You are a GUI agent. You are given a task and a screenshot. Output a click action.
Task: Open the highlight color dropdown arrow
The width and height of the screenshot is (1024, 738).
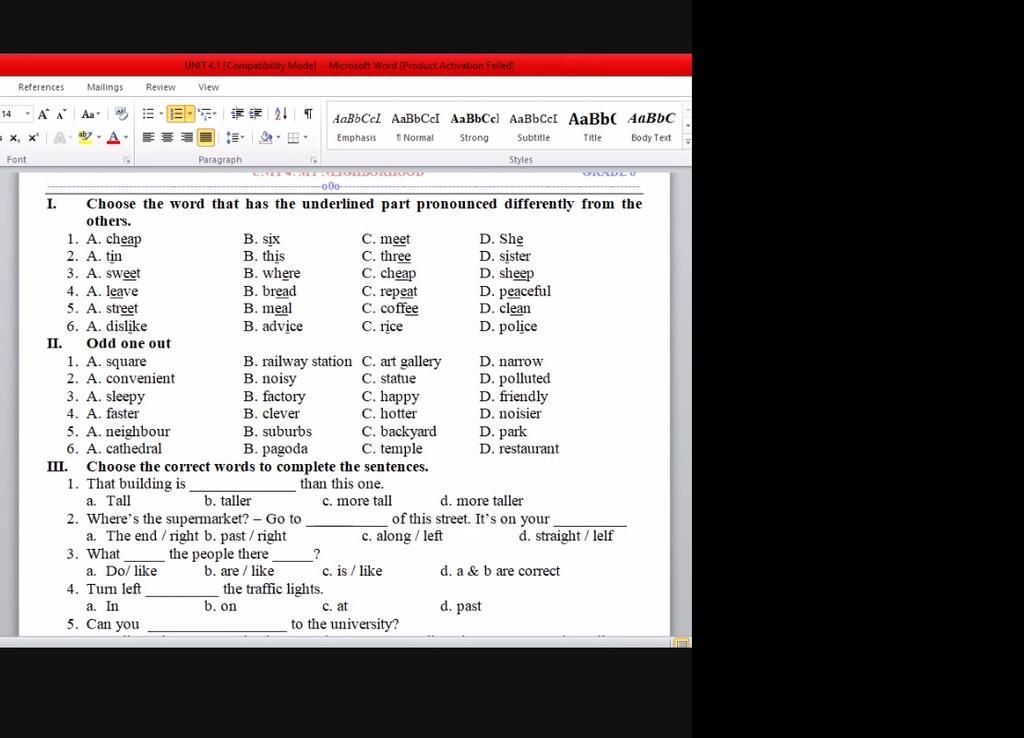coord(99,138)
